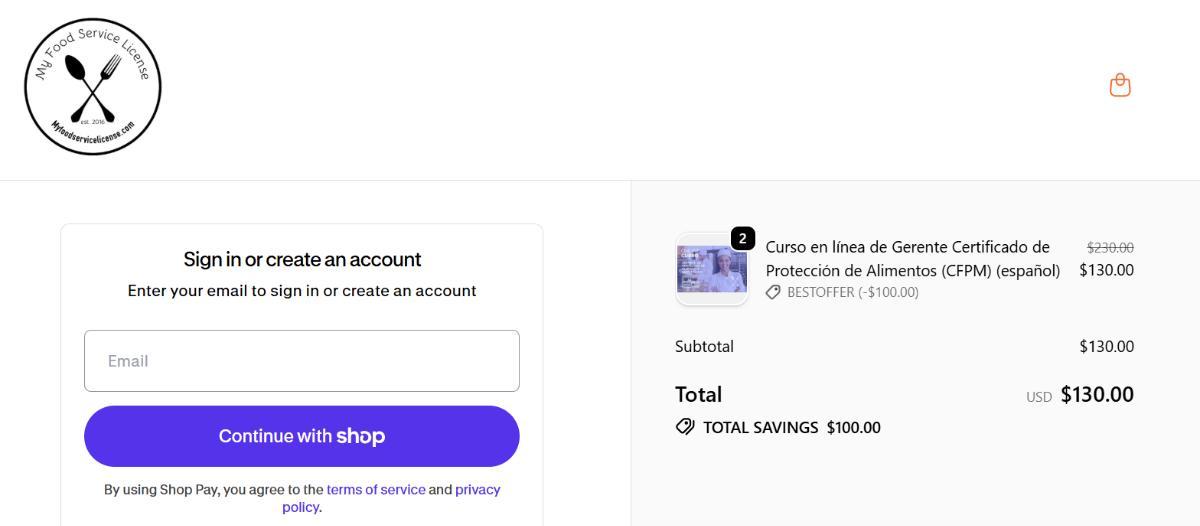Click the USD currency label

click(1039, 397)
